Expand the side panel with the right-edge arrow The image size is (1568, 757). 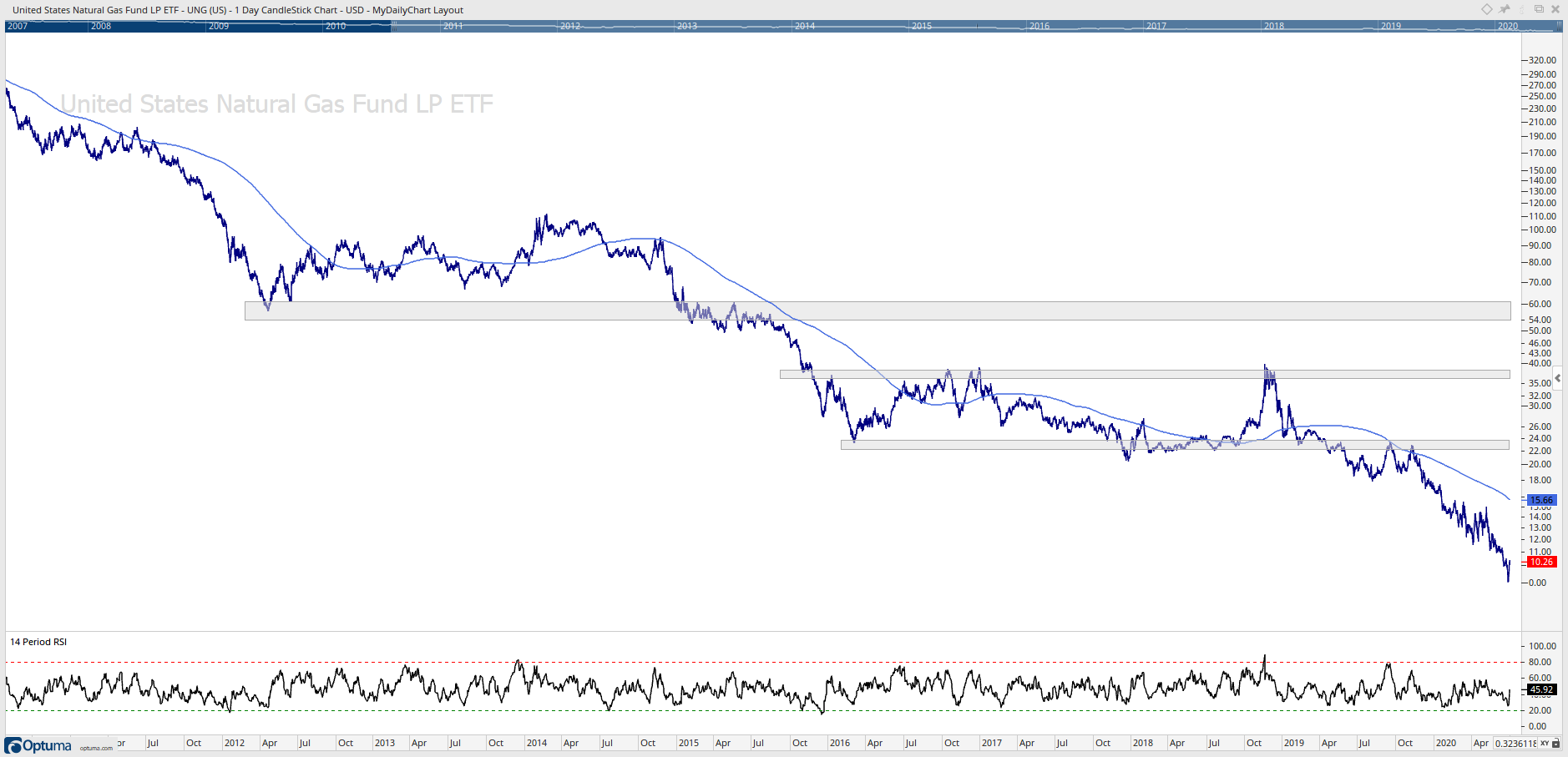click(x=1558, y=378)
